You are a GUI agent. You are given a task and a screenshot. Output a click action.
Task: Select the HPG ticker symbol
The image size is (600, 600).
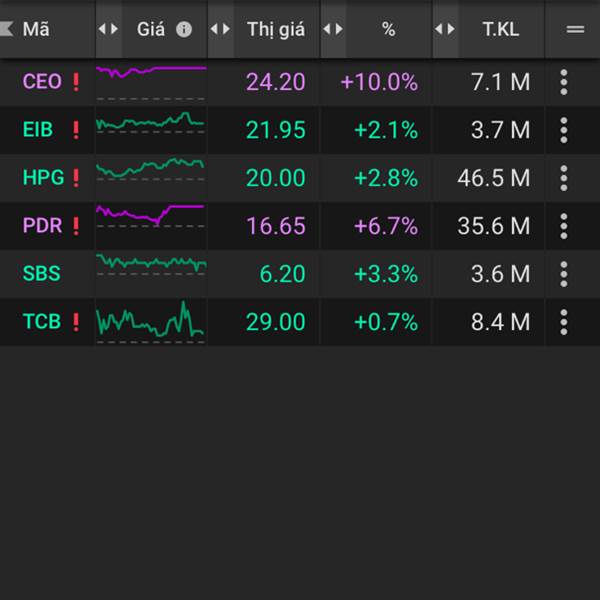(x=43, y=178)
